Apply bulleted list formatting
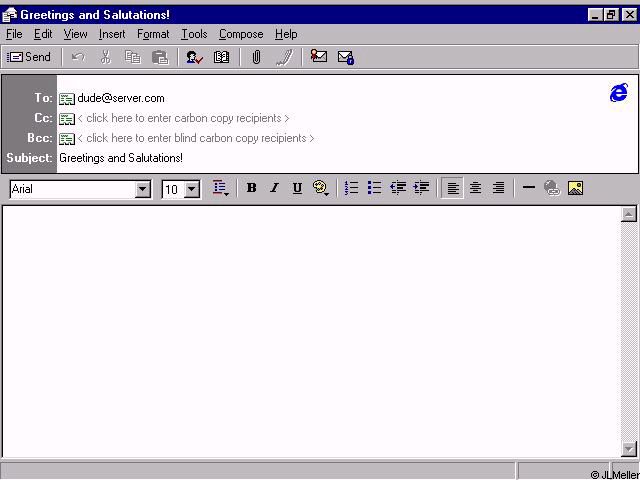This screenshot has height=480, width=640. [374, 188]
